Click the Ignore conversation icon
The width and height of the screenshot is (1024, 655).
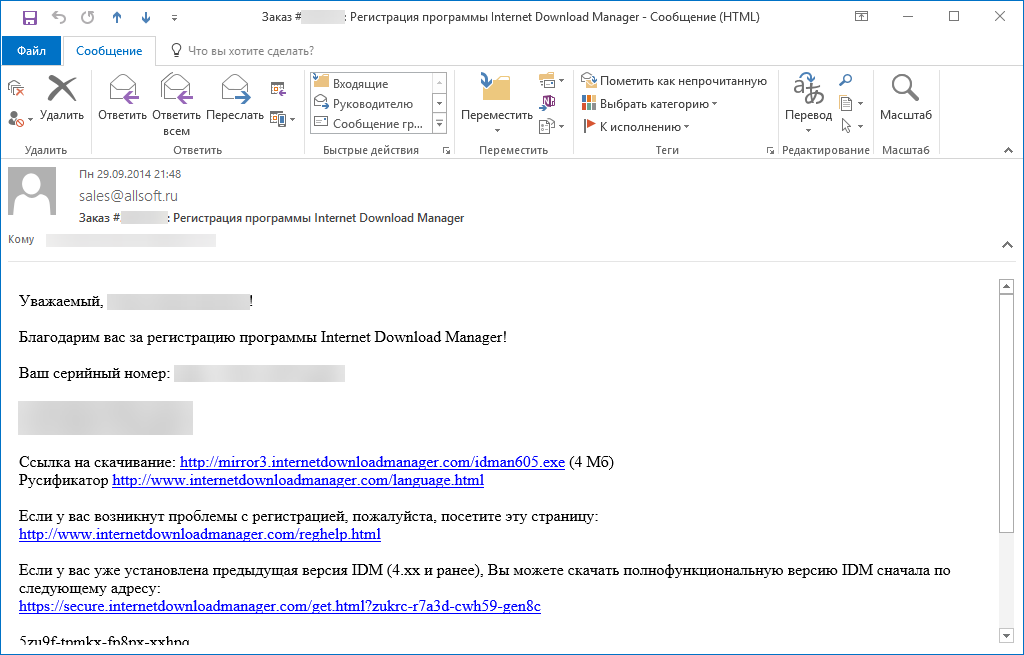pyautogui.click(x=15, y=88)
